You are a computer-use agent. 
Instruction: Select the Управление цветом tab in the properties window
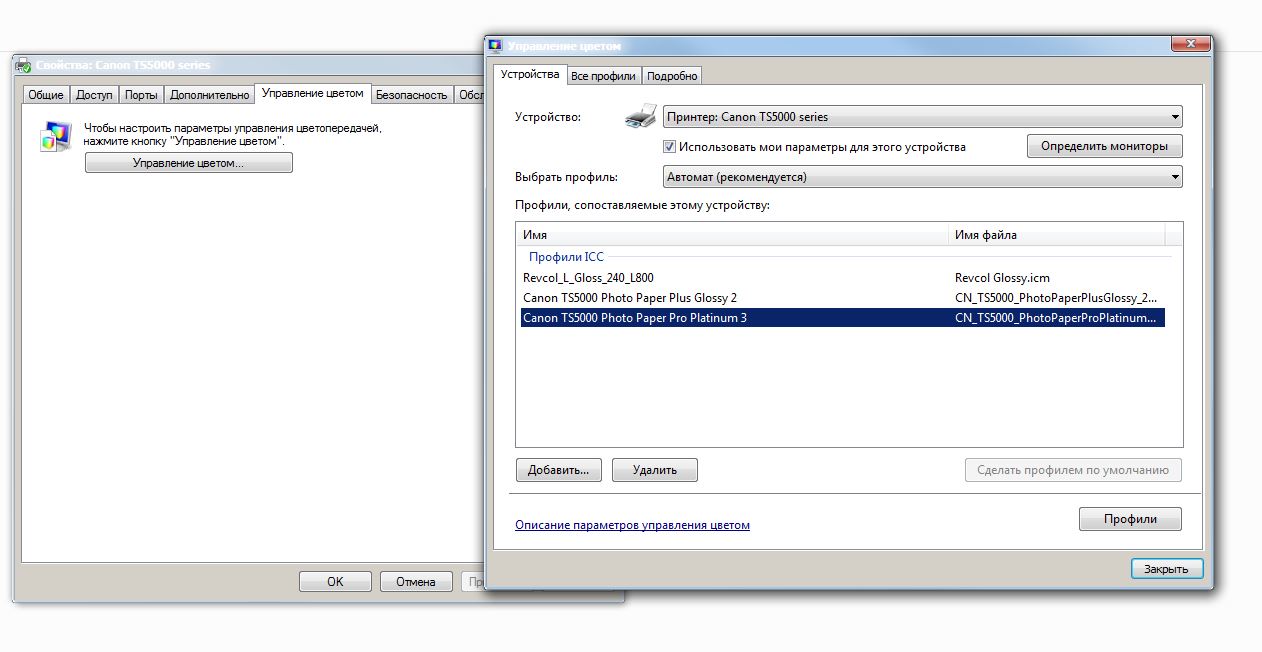click(x=312, y=94)
